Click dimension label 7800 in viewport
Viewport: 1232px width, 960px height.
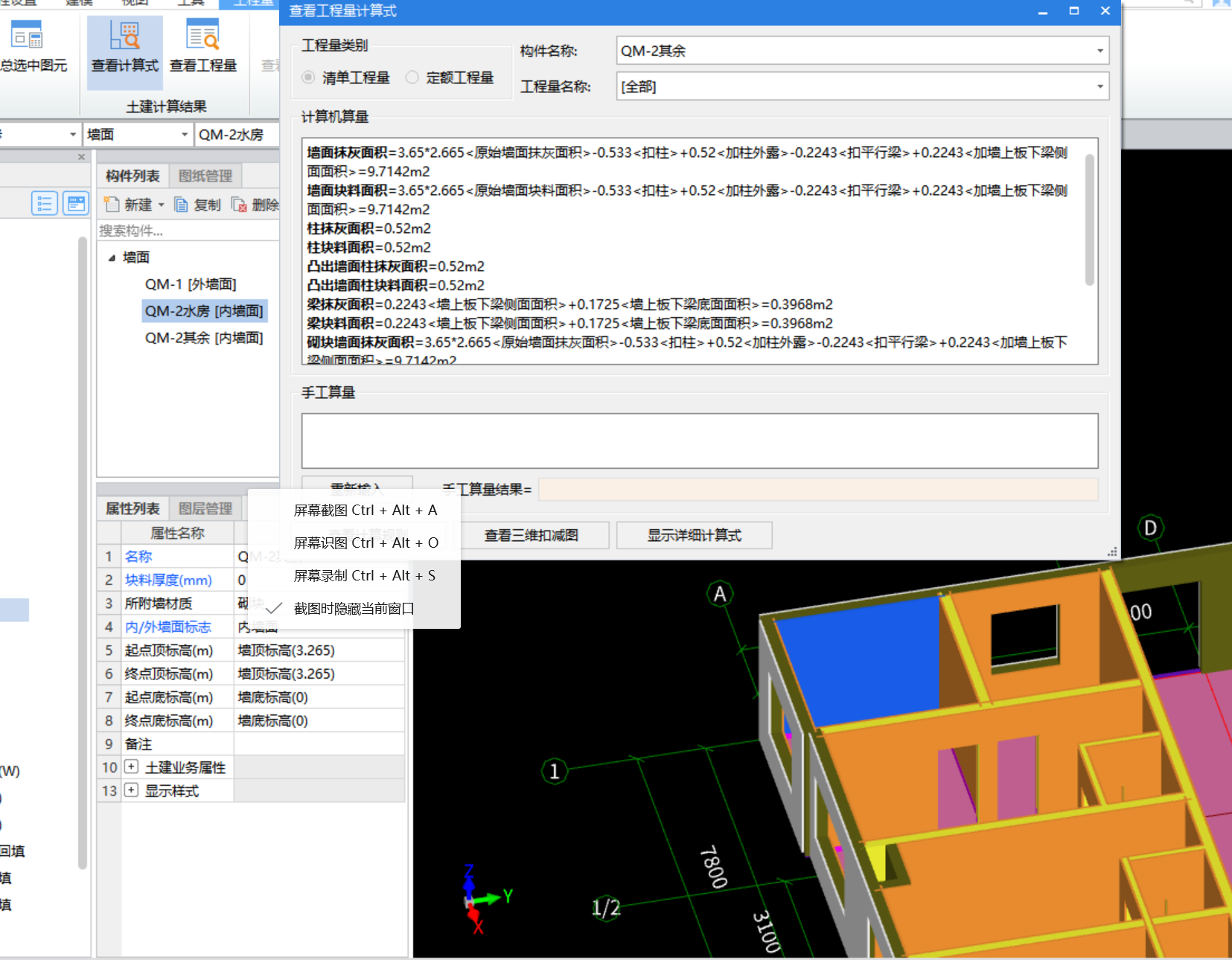click(x=713, y=866)
